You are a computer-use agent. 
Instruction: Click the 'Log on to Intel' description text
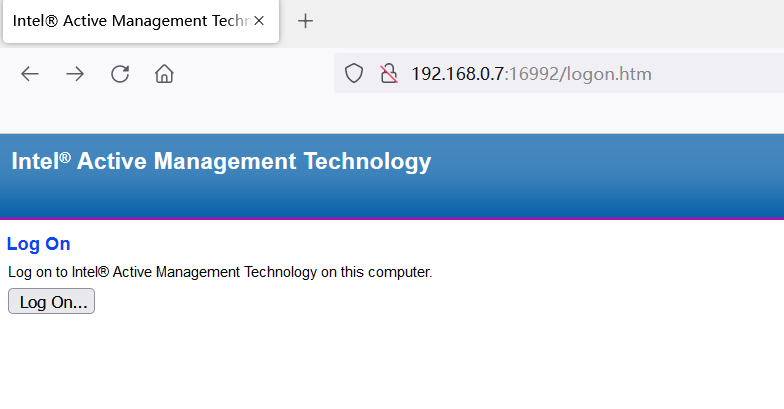coord(220,272)
